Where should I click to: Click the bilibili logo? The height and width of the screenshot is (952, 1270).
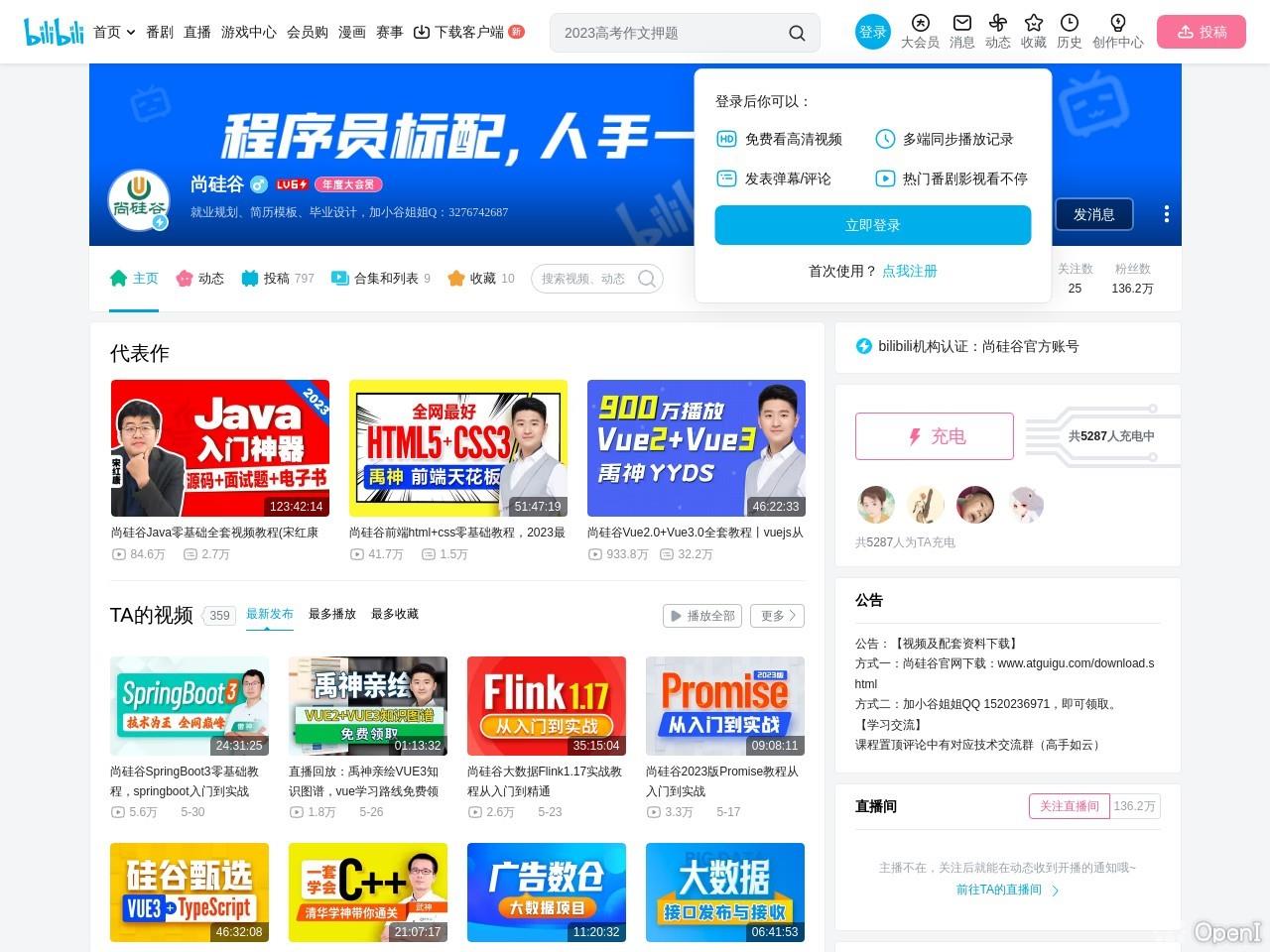(53, 31)
